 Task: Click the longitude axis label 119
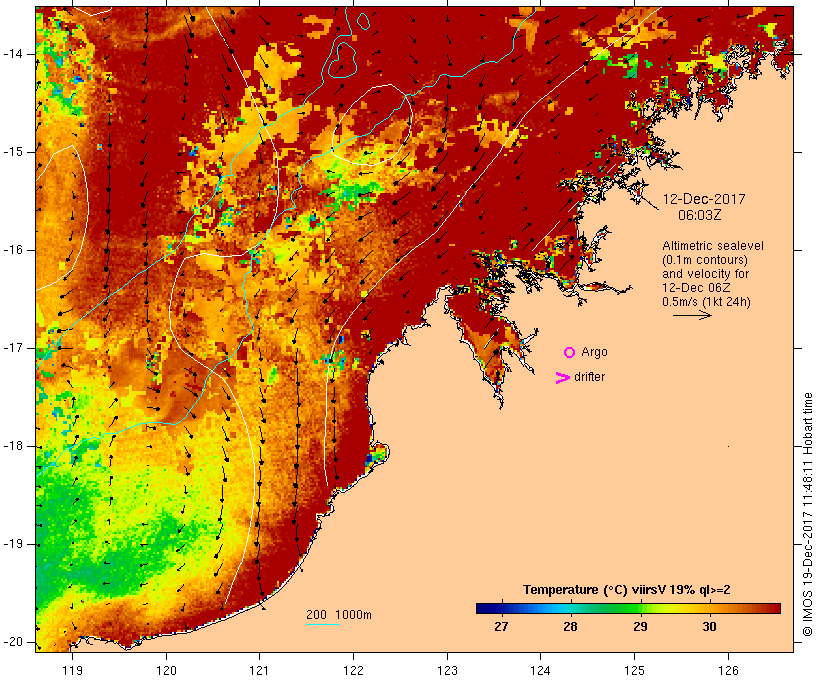point(72,670)
